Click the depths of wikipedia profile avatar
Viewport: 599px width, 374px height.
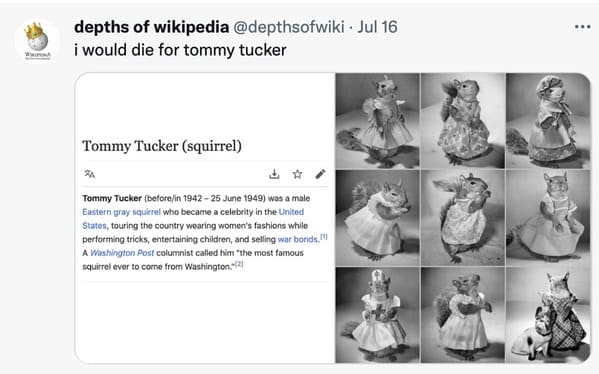pyautogui.click(x=37, y=41)
